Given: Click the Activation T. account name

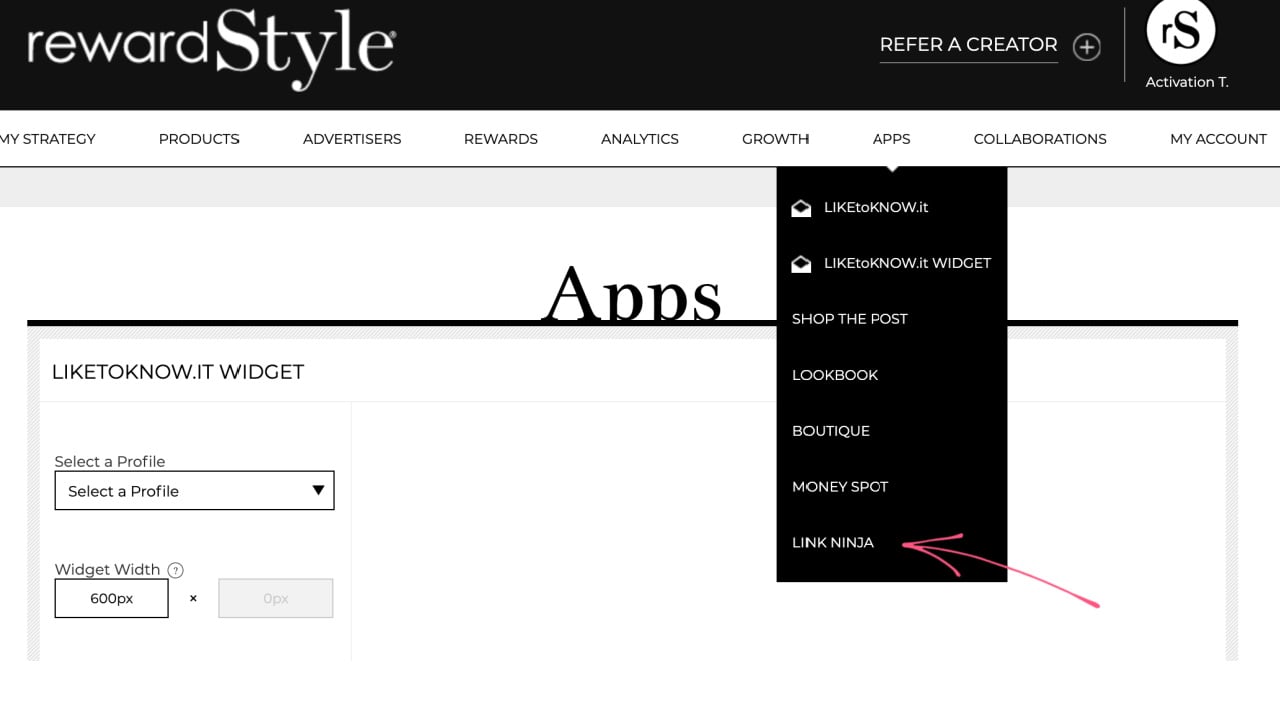Looking at the screenshot, I should coord(1187,82).
